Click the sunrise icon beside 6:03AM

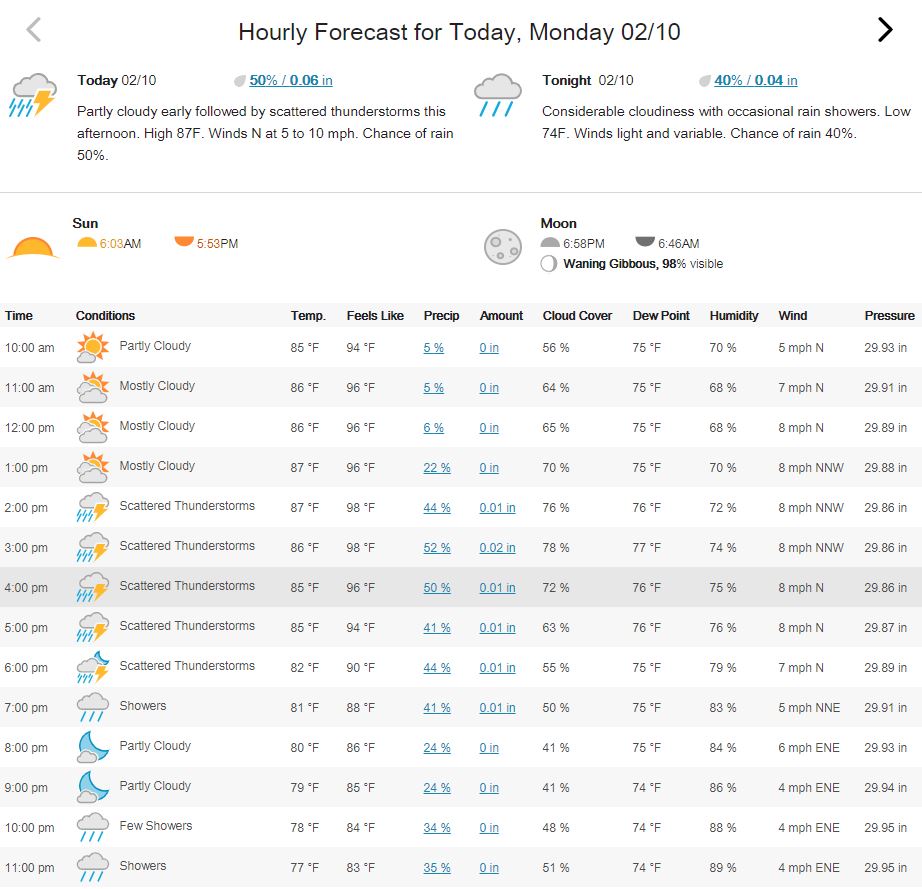point(87,242)
